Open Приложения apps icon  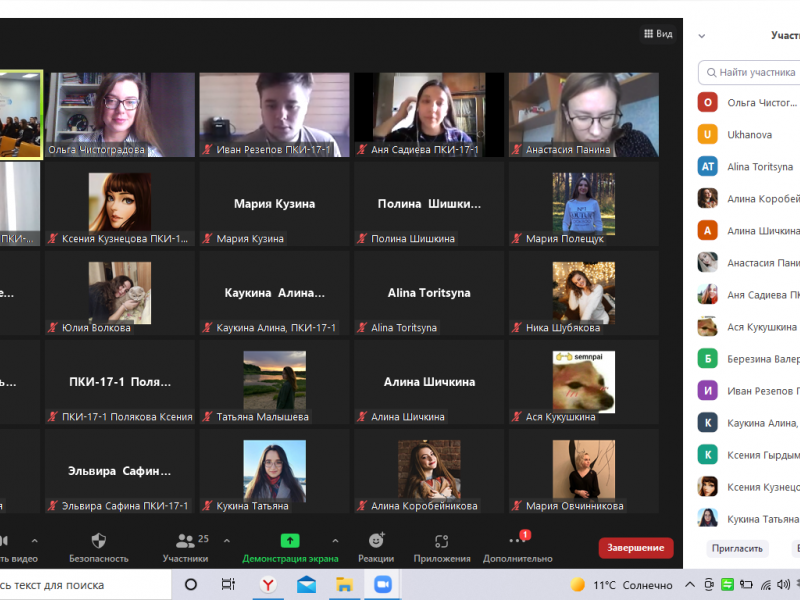tap(441, 541)
